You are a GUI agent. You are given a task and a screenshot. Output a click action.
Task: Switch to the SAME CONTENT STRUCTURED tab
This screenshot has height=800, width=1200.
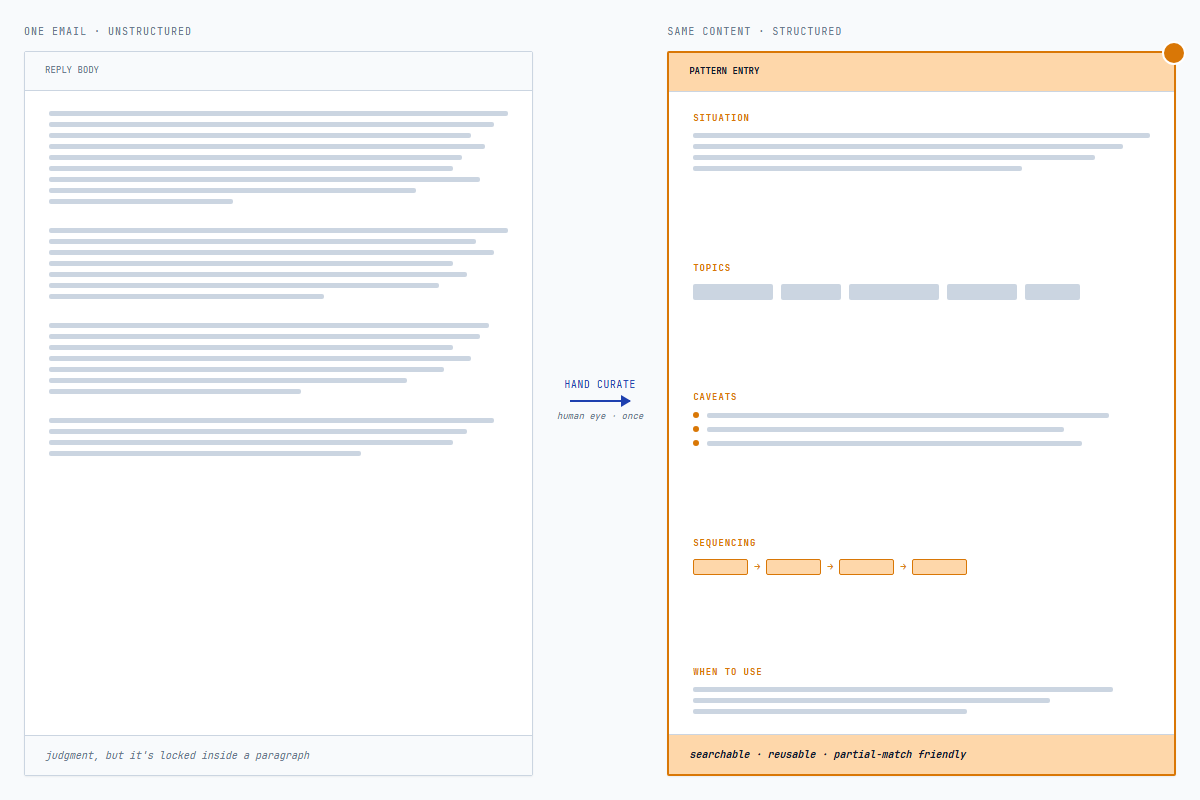click(755, 31)
